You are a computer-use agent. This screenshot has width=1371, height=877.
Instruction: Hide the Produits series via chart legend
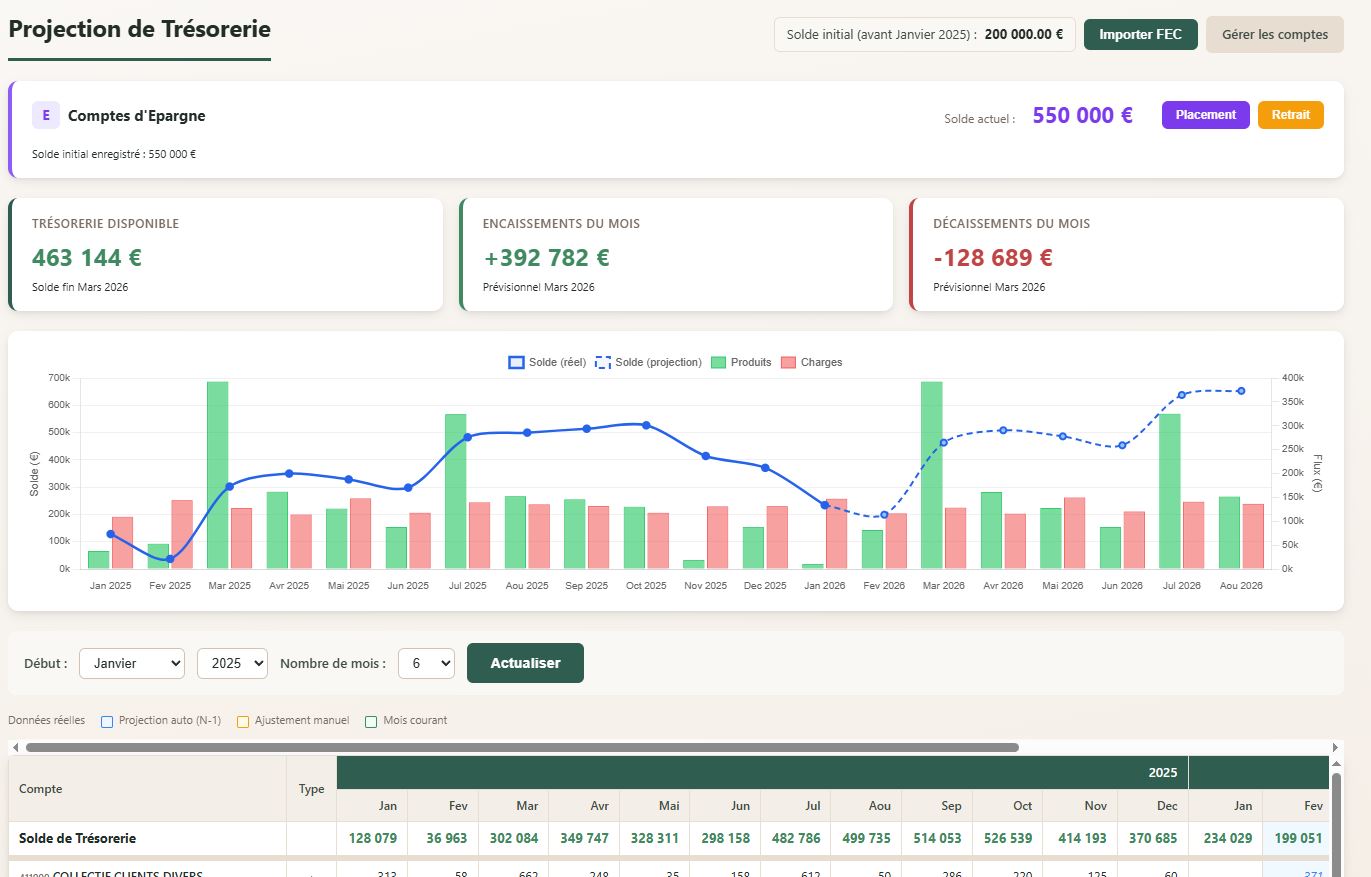(x=741, y=362)
